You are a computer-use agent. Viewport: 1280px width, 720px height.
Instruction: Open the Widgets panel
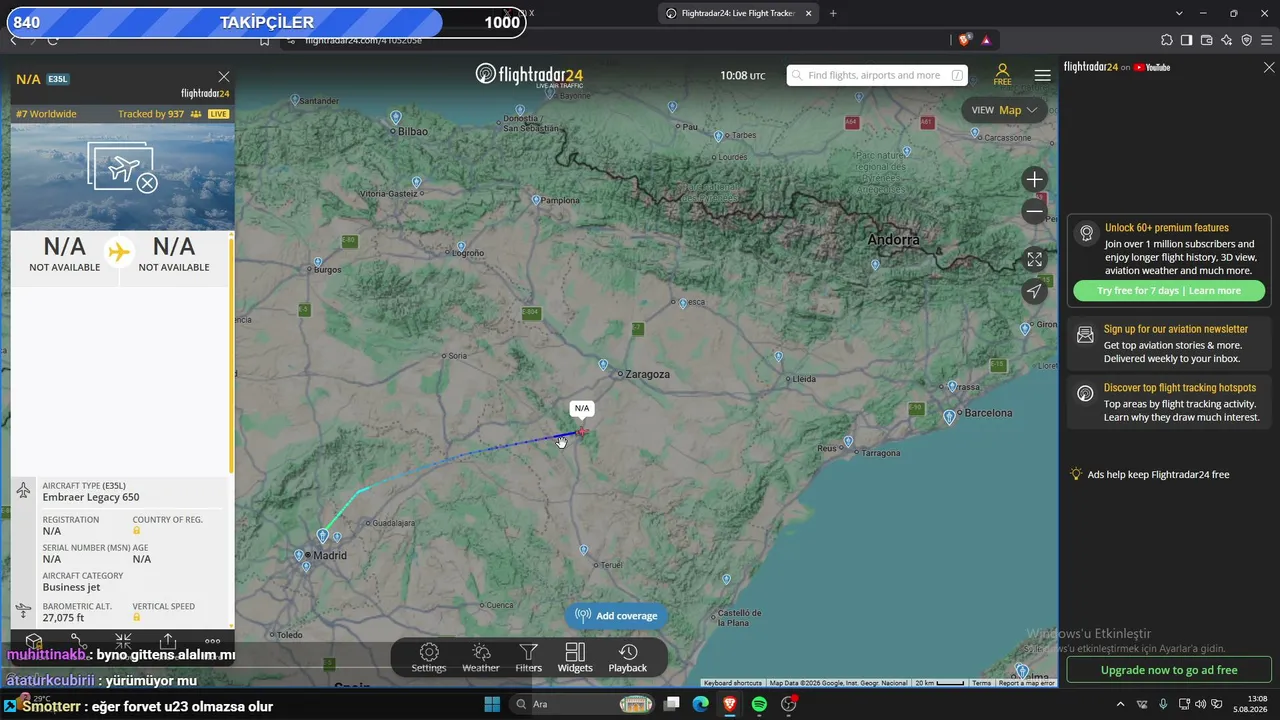(x=575, y=658)
